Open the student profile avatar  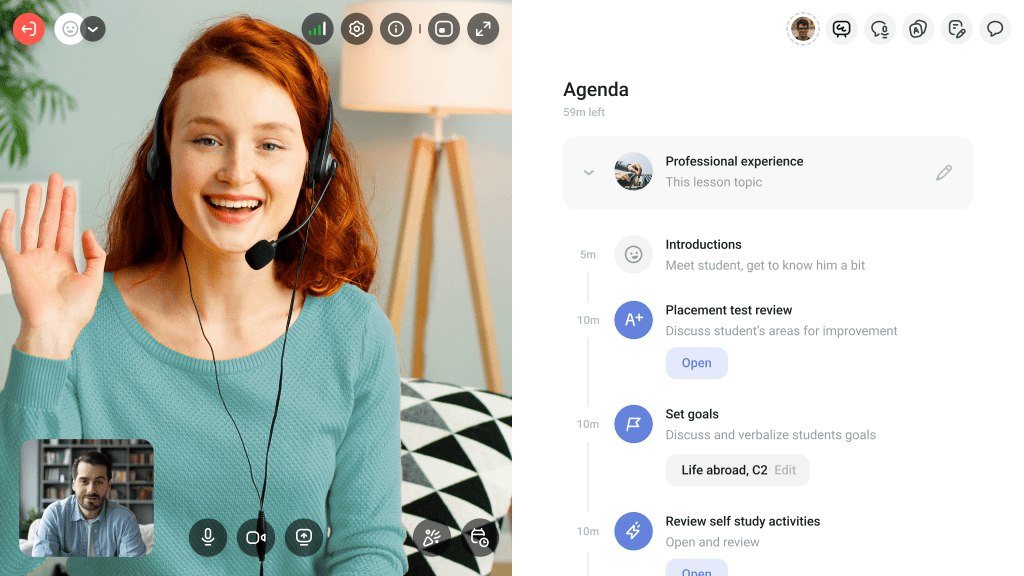[803, 29]
